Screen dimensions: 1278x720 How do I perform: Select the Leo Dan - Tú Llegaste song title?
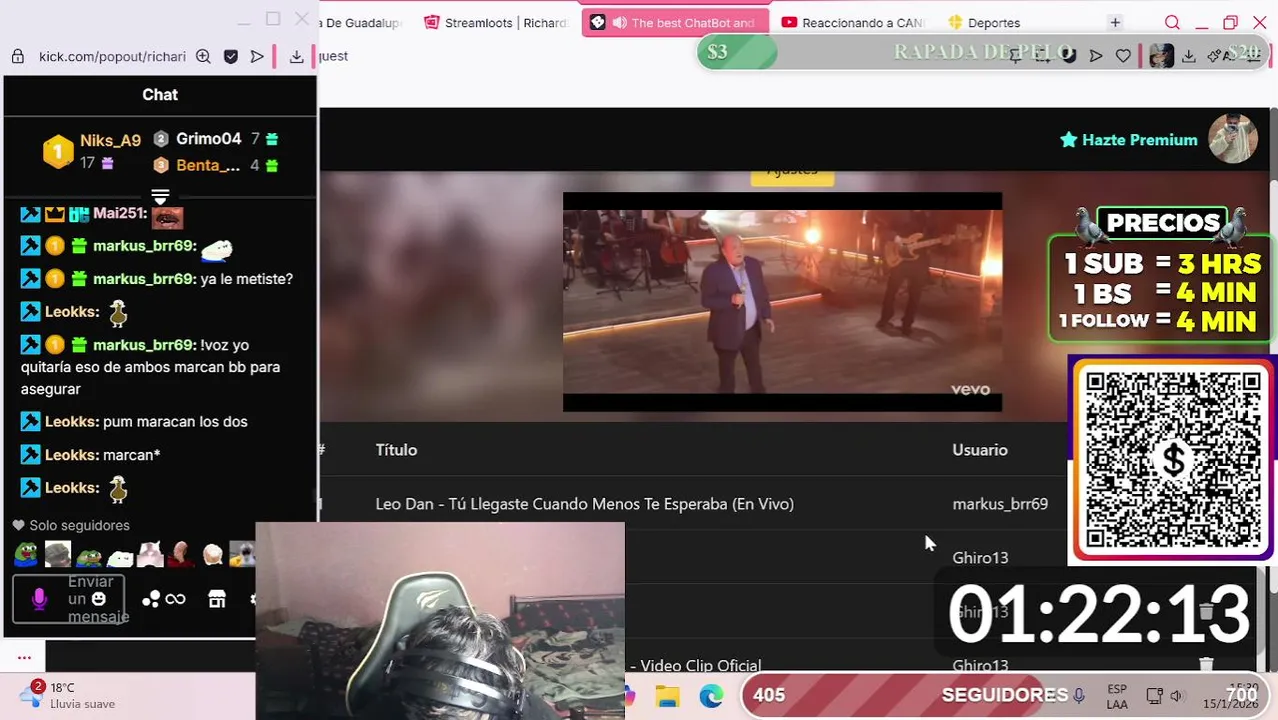point(585,504)
